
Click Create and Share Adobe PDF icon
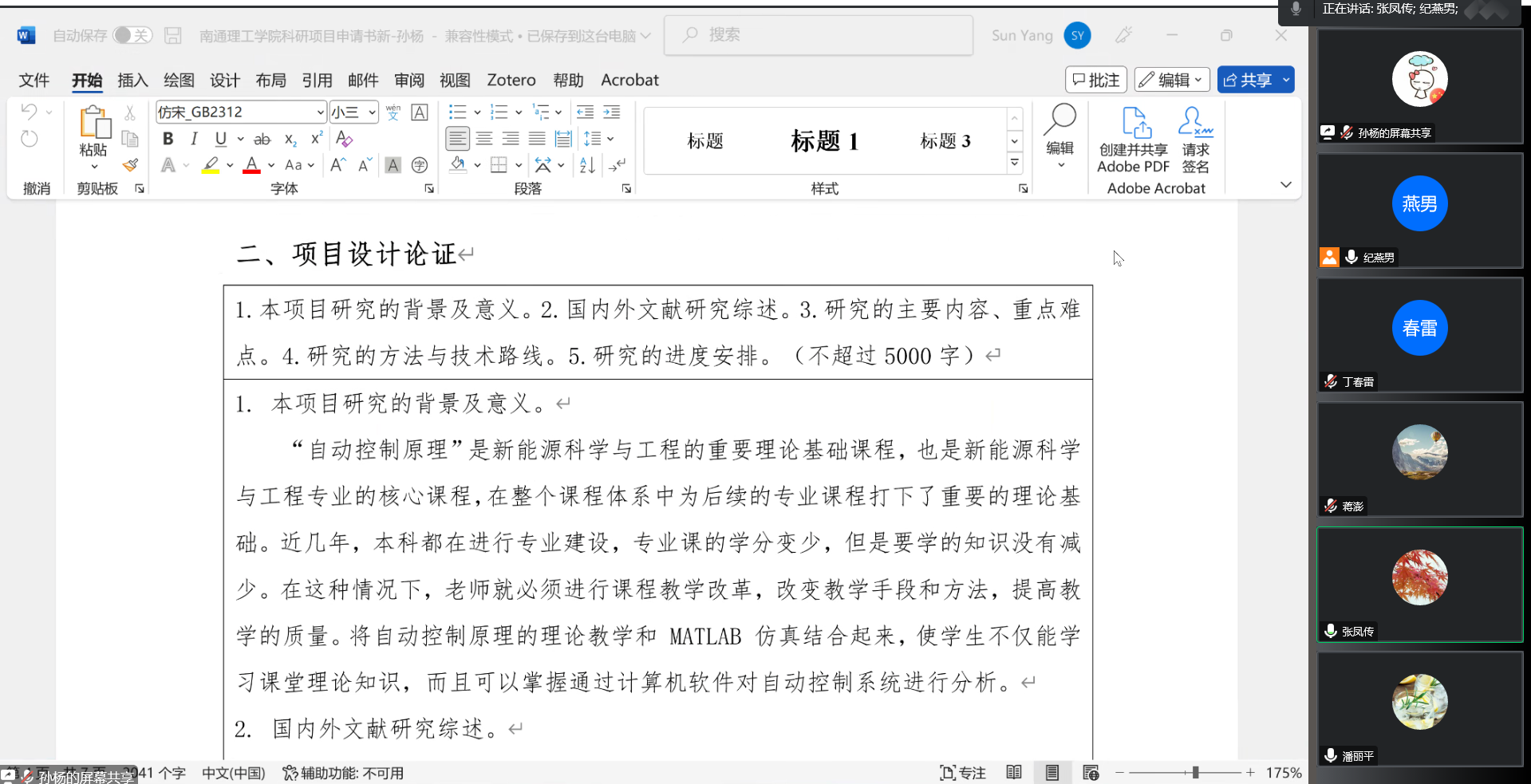tap(1133, 140)
